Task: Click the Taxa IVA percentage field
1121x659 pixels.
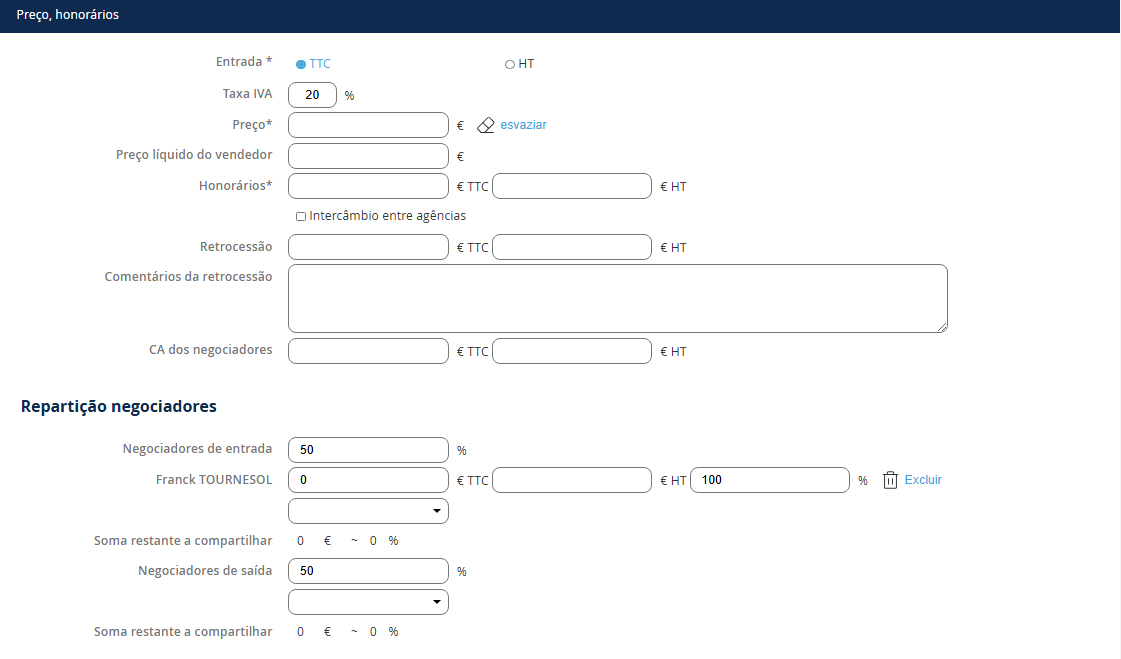Action: tap(312, 95)
